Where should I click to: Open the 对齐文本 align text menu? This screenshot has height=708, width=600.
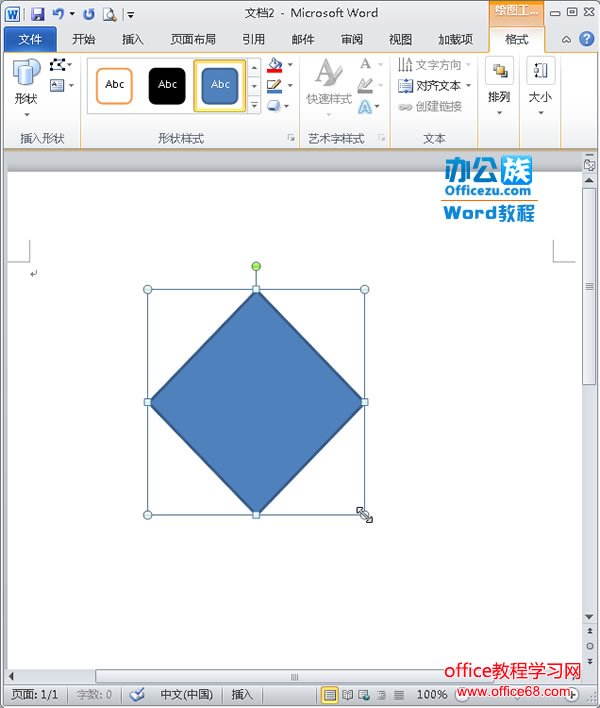click(x=434, y=85)
